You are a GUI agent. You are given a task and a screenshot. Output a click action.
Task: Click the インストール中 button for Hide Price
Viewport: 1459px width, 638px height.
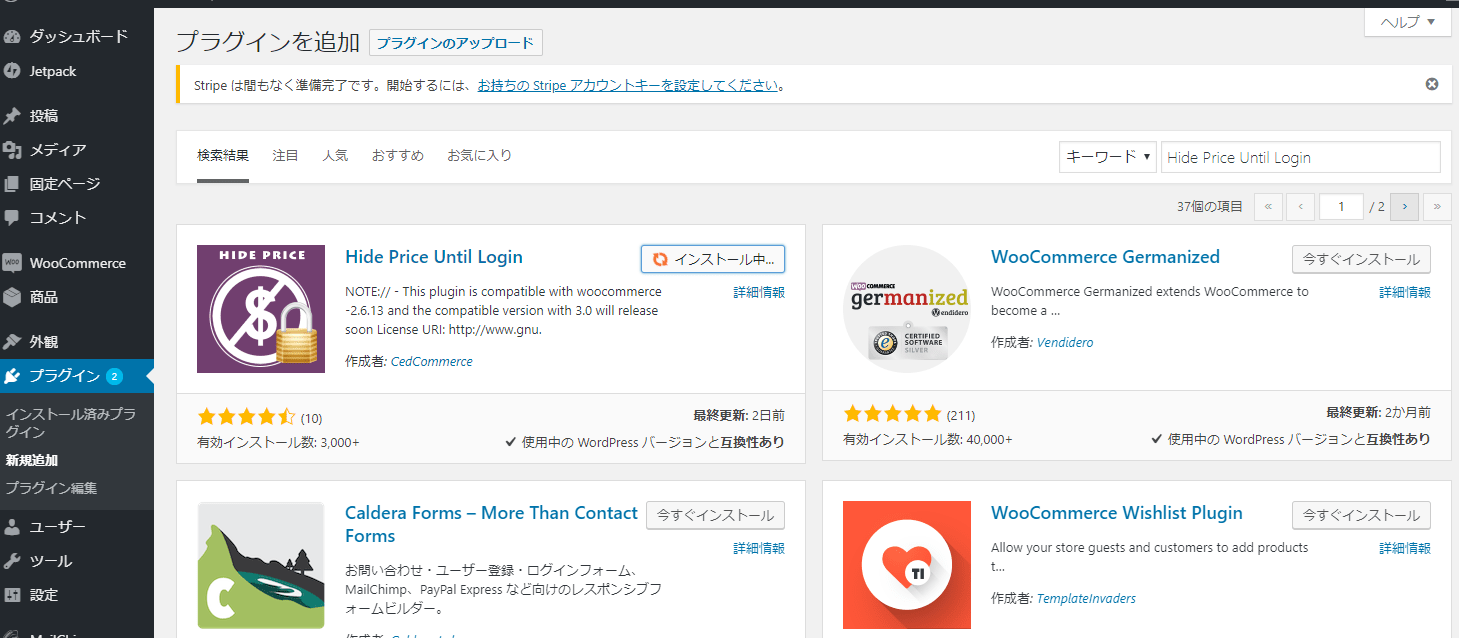(713, 259)
